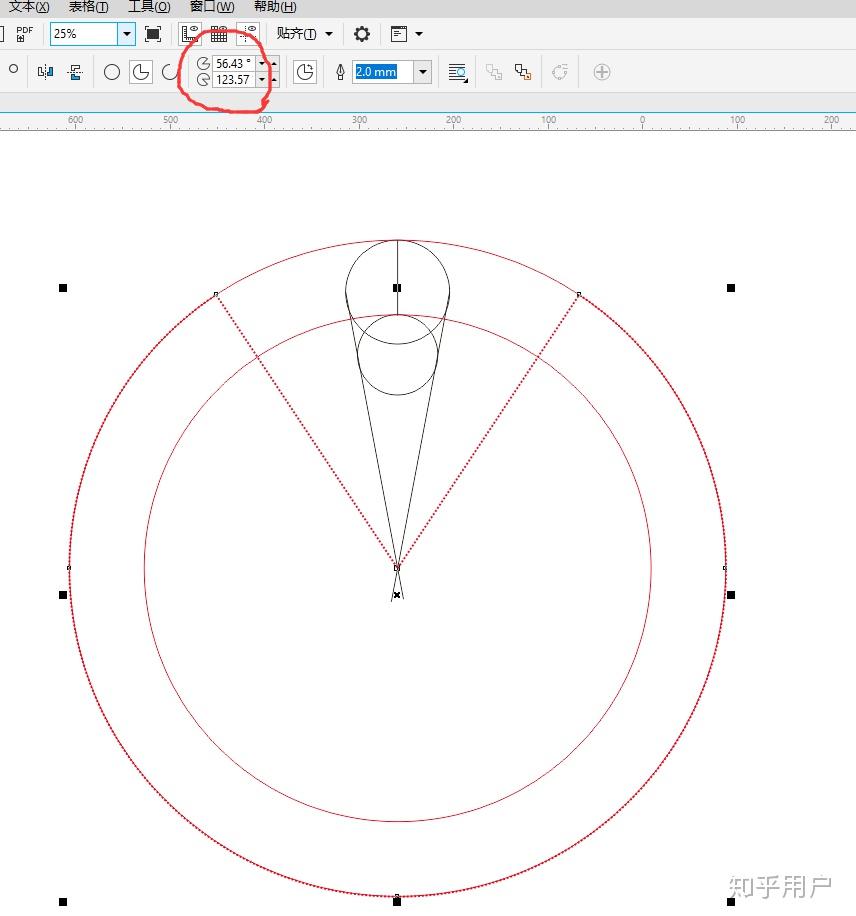Switch to Pie shape mode on property bar
The image size is (856, 916).
tap(141, 71)
